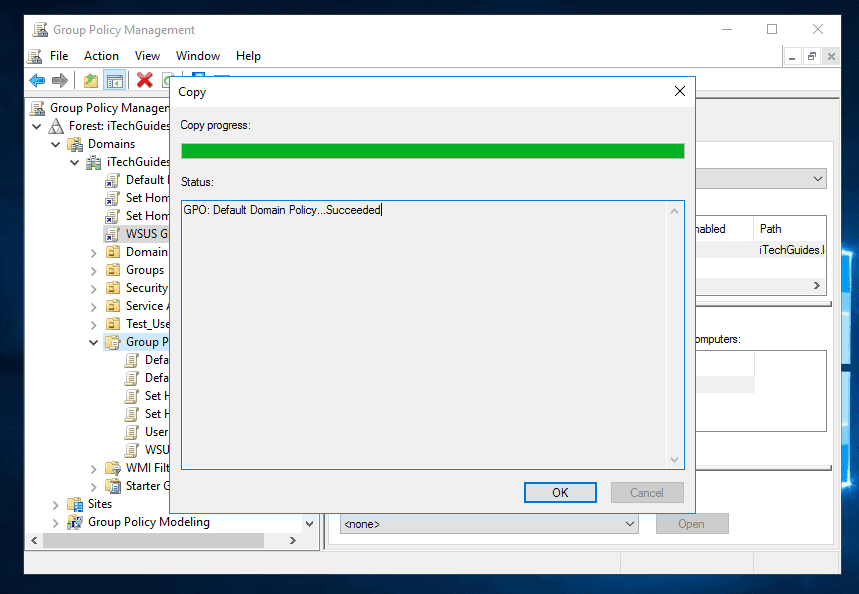Click the Status box scroll down arrow
This screenshot has height=594, width=859.
point(674,459)
